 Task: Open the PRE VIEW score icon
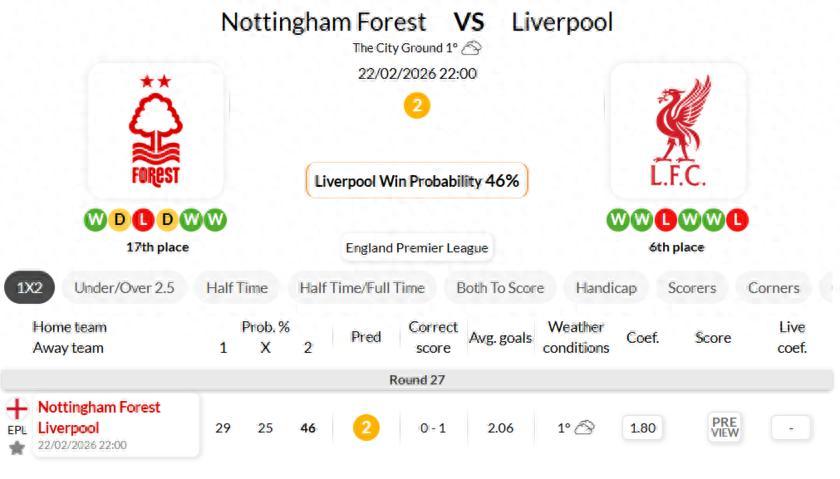[x=724, y=428]
